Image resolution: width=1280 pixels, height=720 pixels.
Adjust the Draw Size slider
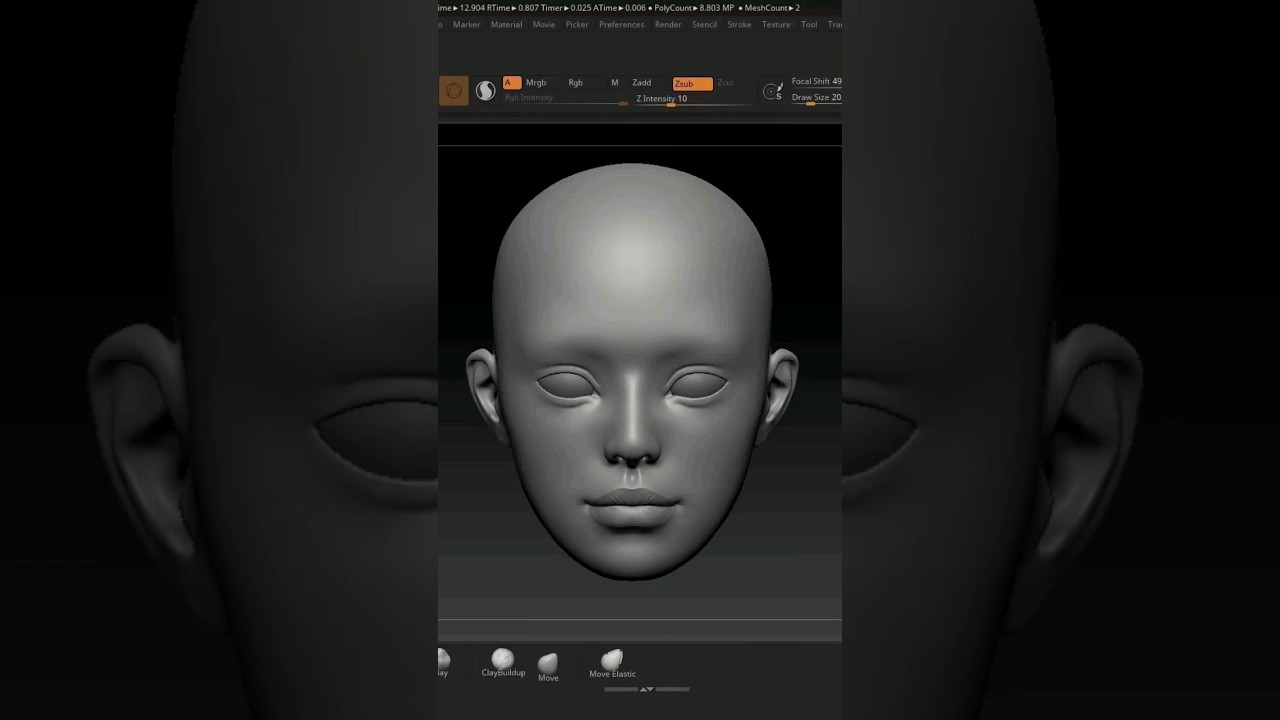(x=816, y=98)
